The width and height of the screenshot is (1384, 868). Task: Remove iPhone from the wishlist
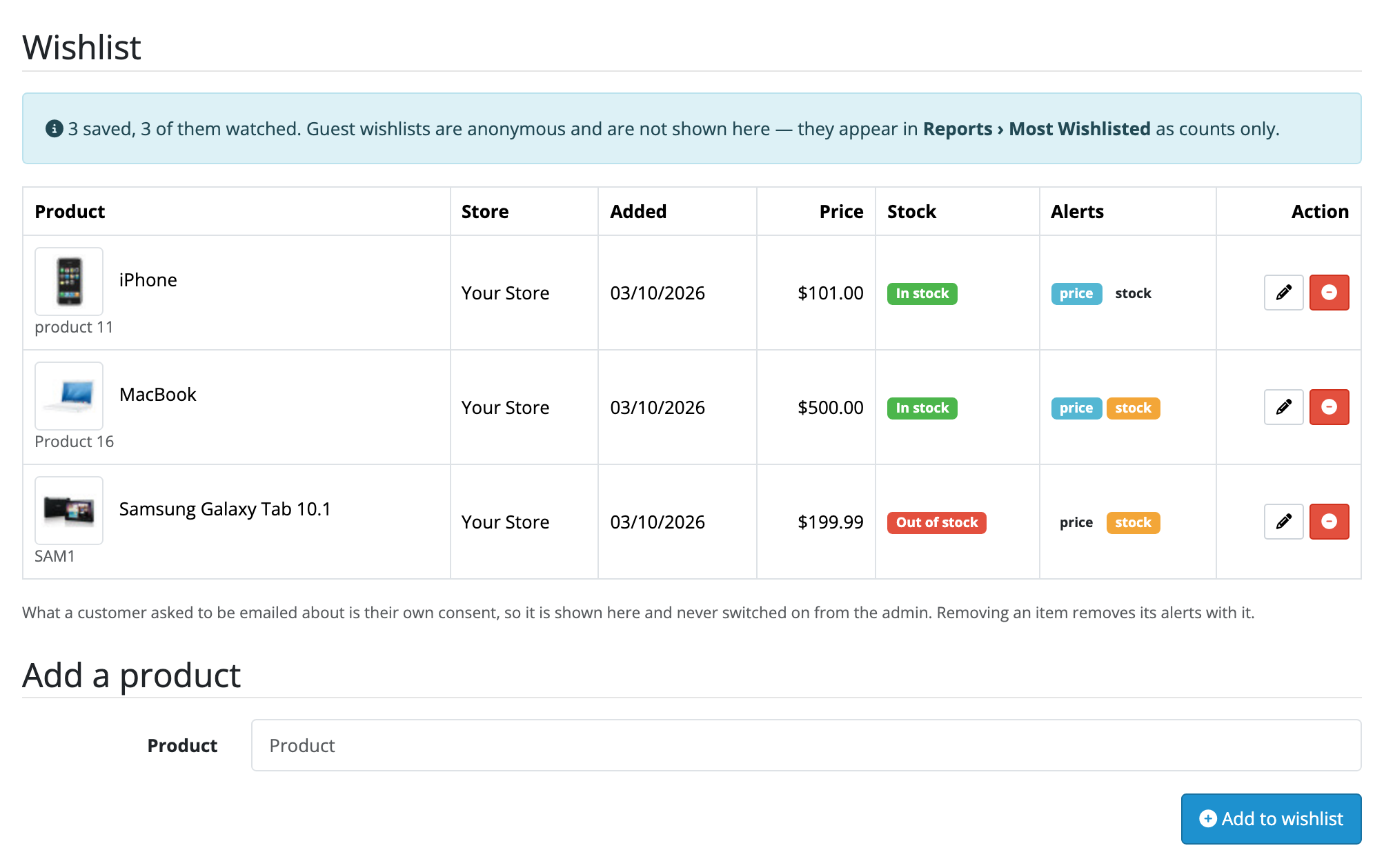click(1329, 293)
